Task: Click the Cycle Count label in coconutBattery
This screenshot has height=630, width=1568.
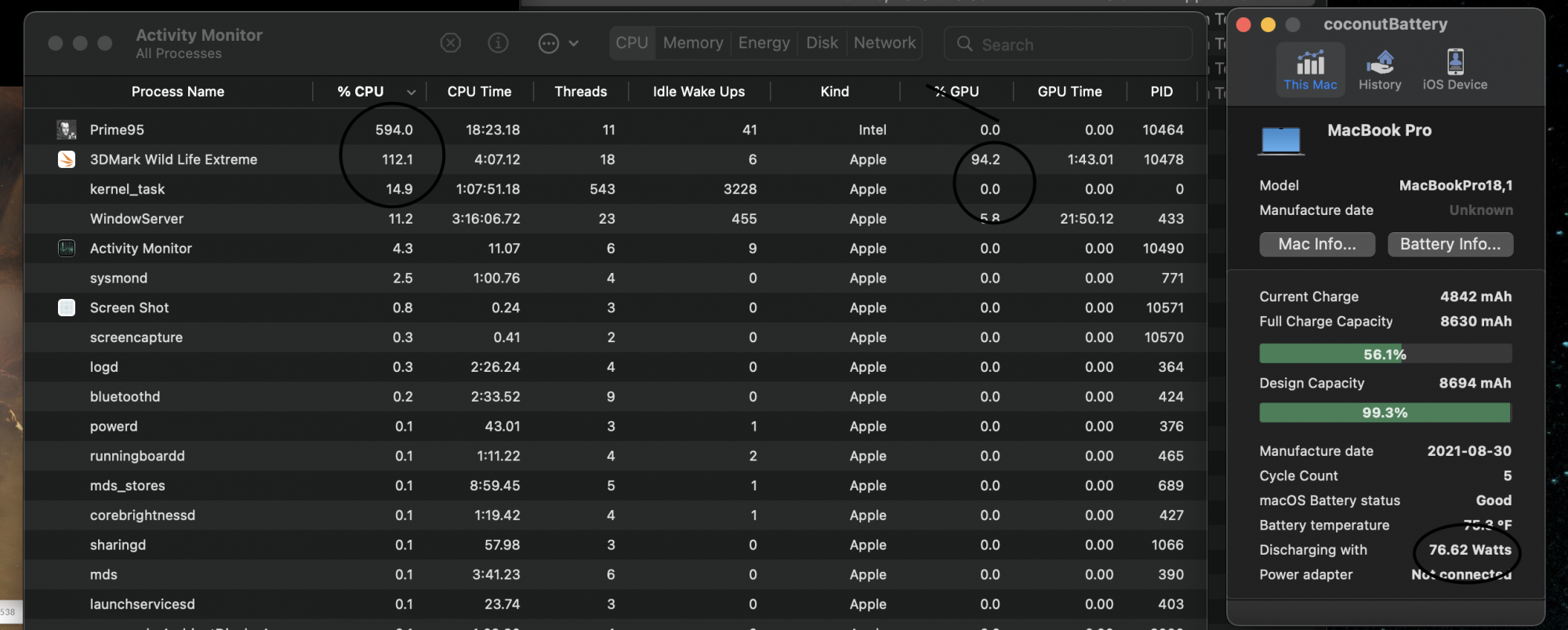Action: (1298, 475)
